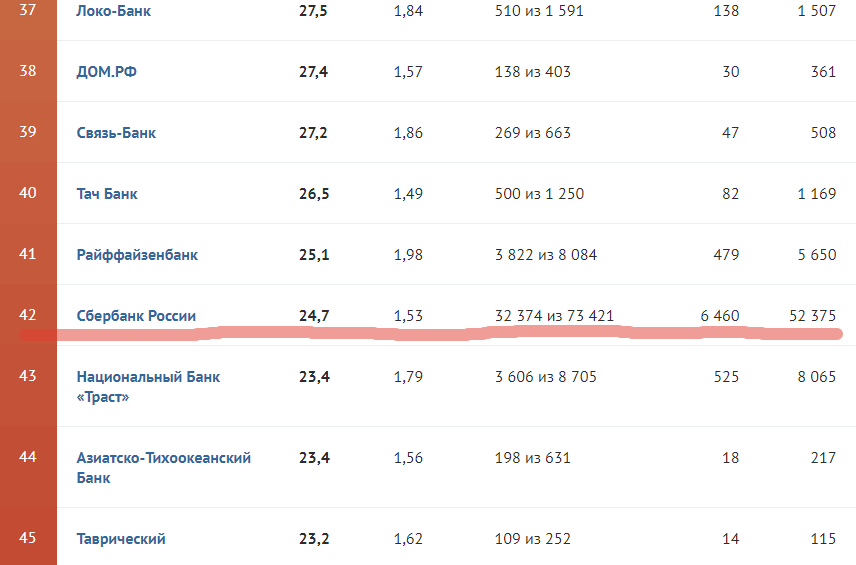This screenshot has width=856, height=565.
Task: Click value 525 in the Траст row
Action: pos(727,377)
